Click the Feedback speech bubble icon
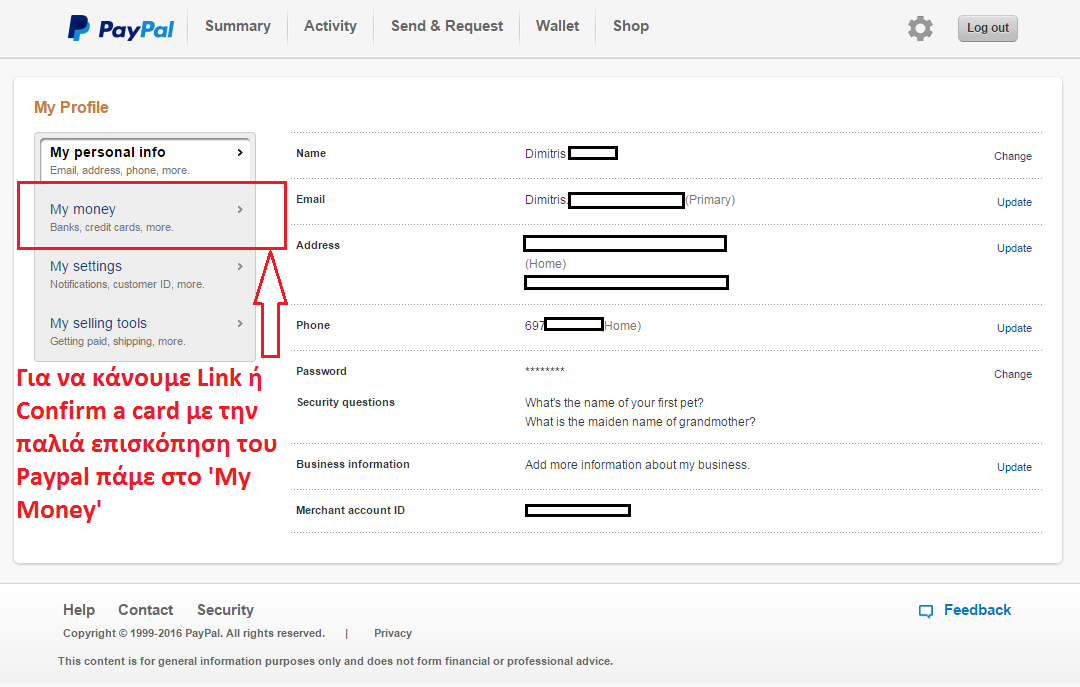This screenshot has width=1080, height=687. coord(926,611)
